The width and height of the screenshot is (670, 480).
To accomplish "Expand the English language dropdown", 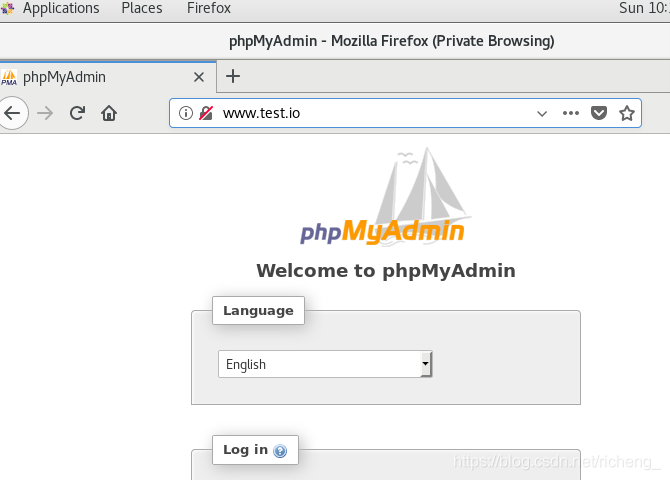I will (325, 364).
